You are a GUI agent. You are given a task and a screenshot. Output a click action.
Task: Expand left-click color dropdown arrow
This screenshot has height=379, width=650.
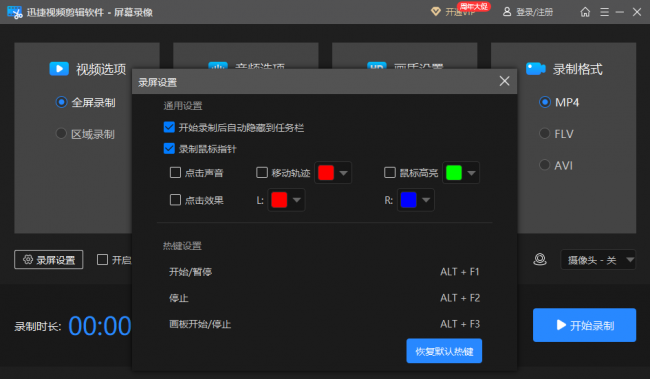(x=297, y=200)
